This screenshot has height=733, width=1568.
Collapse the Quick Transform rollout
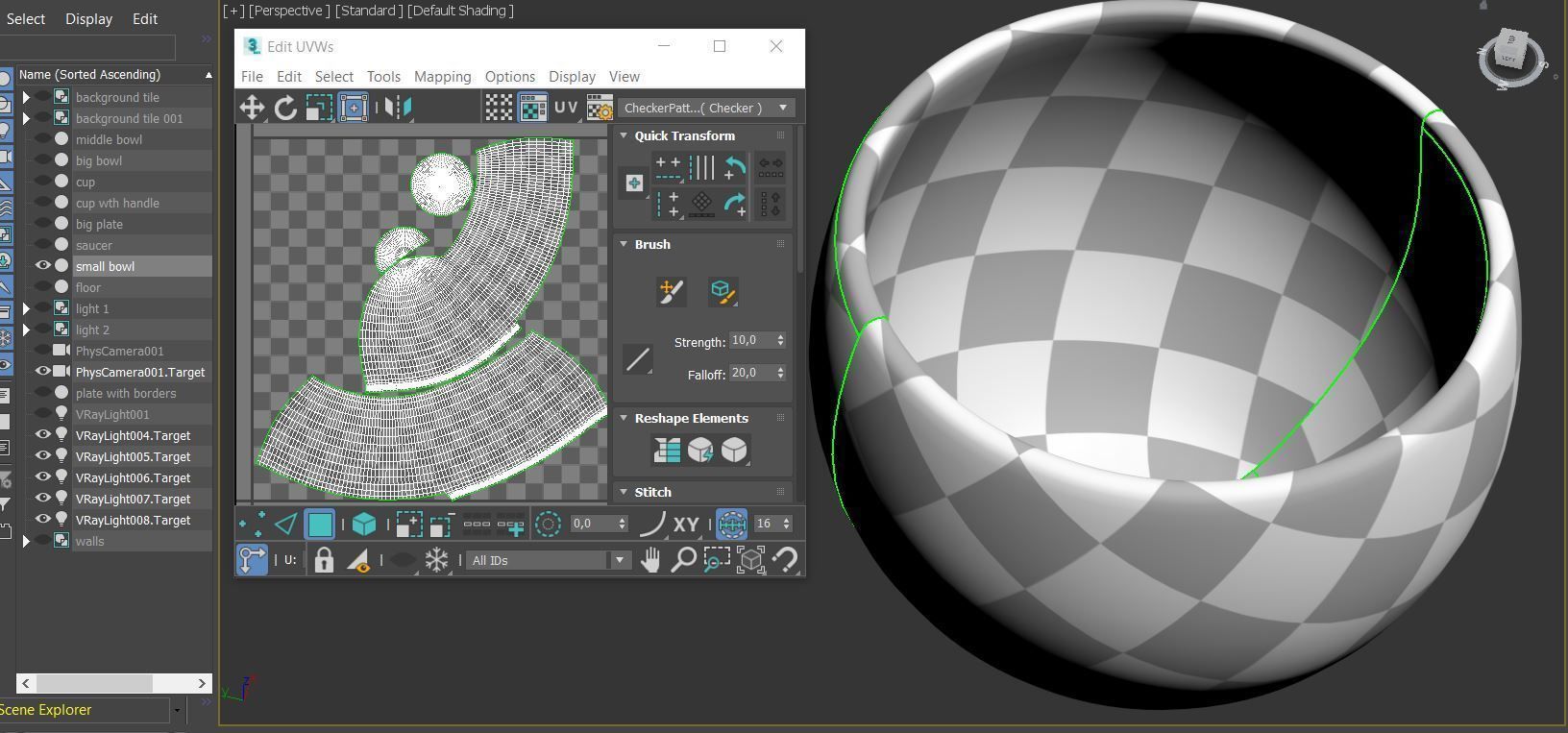click(x=624, y=135)
